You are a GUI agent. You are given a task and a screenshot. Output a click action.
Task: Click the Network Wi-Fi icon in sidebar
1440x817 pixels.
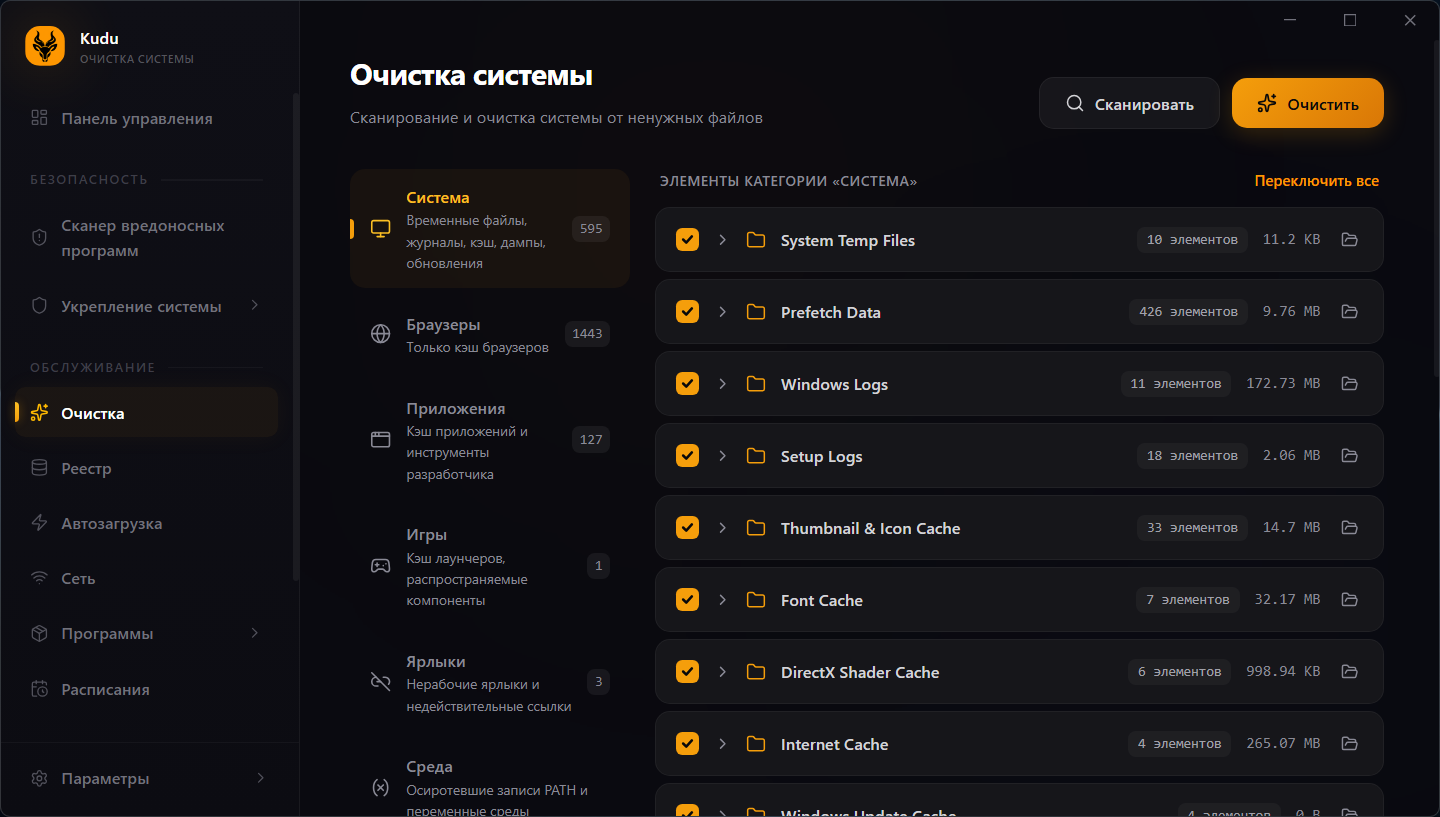coord(40,578)
